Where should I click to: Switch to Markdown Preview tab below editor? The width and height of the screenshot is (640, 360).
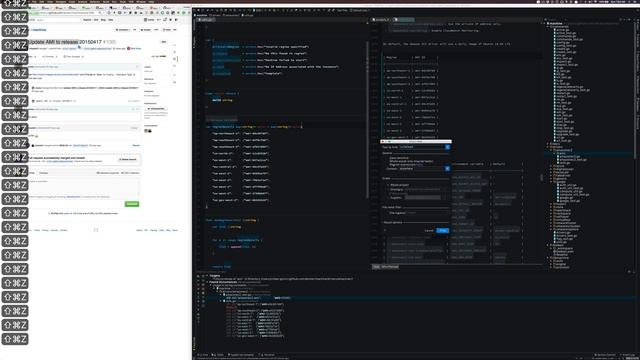(x=390, y=267)
